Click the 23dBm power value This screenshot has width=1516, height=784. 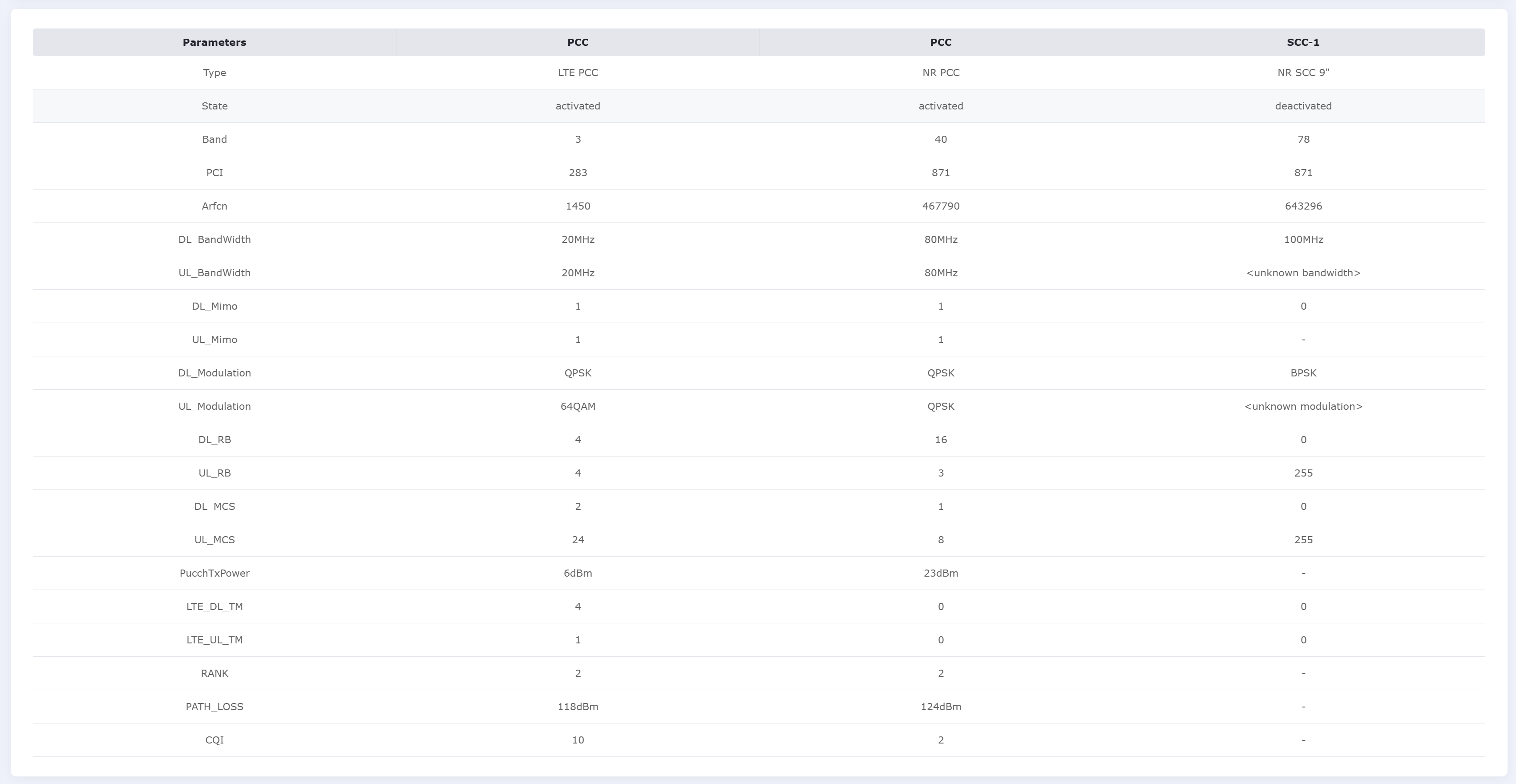941,573
